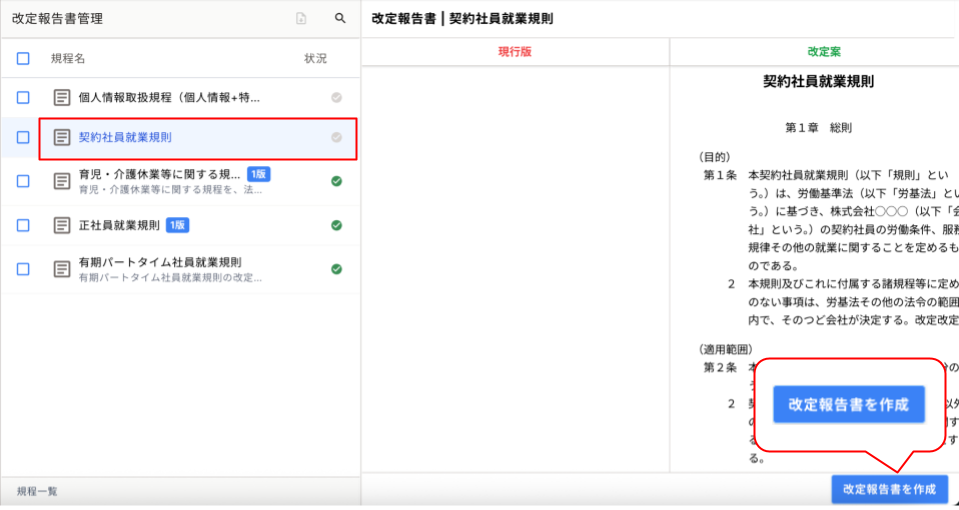Click green status check for 有期パートタイム社員就業規則
Viewport: 959px width, 510px height.
coord(337,269)
